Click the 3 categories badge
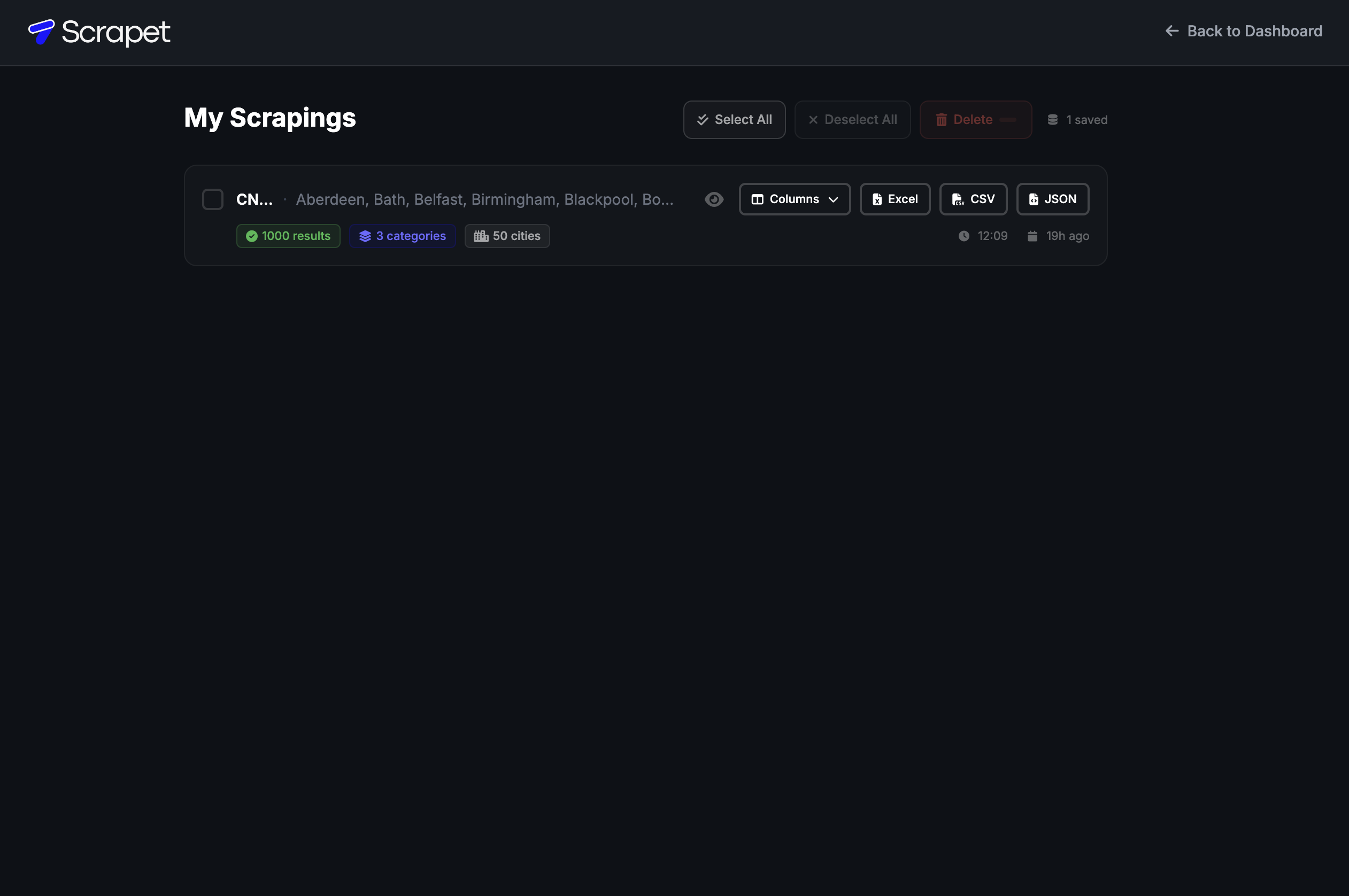The height and width of the screenshot is (896, 1349). pyautogui.click(x=402, y=236)
